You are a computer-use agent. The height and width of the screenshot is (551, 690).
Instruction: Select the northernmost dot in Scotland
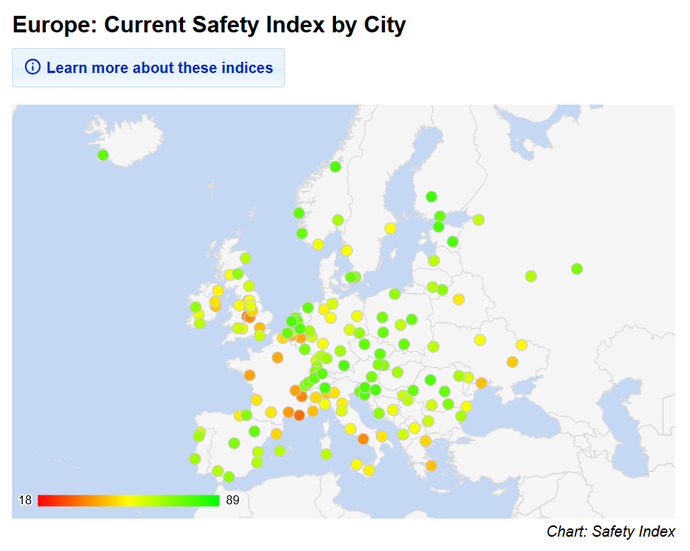[246, 258]
